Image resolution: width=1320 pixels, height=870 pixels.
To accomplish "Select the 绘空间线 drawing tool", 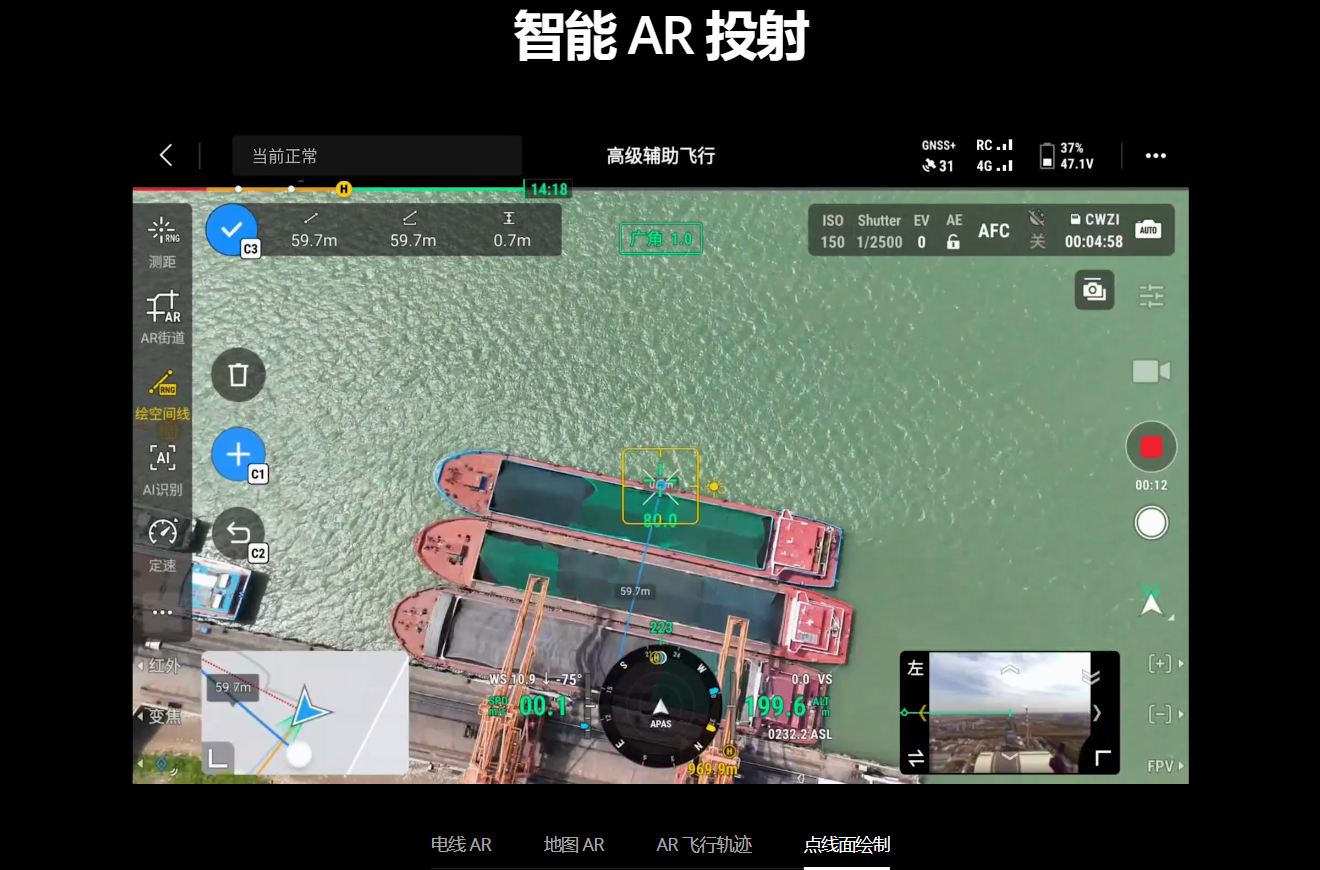I will (162, 392).
